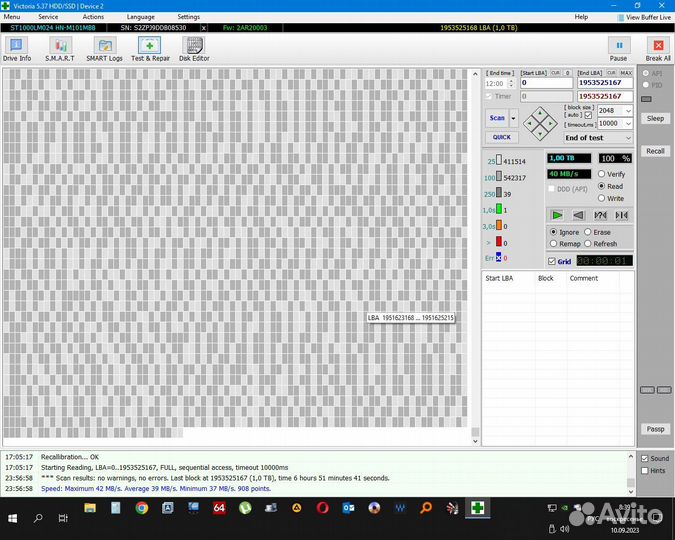Open File Explorer from taskbar

point(90,508)
